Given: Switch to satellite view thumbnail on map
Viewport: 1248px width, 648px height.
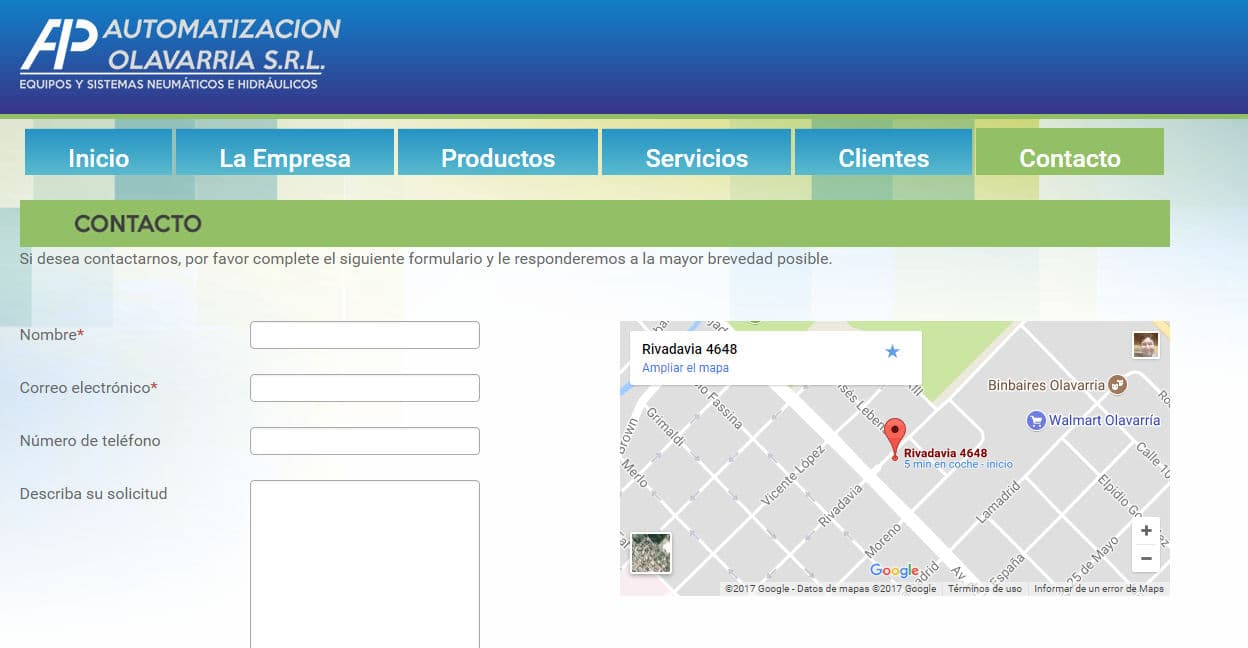Looking at the screenshot, I should click(651, 553).
